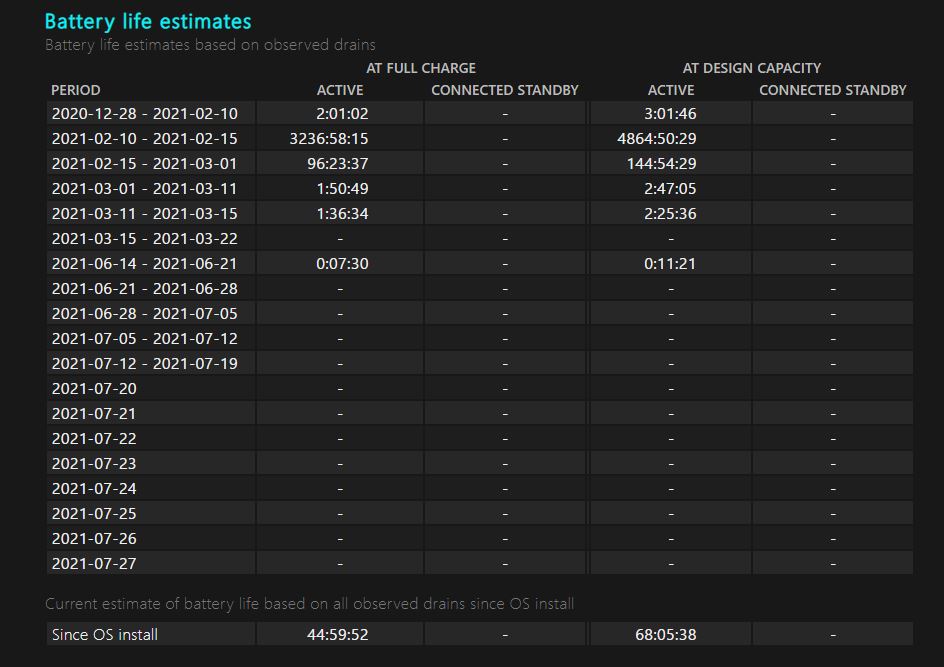The image size is (944, 667).
Task: Select the 2:01:02 active time value
Action: click(x=342, y=114)
